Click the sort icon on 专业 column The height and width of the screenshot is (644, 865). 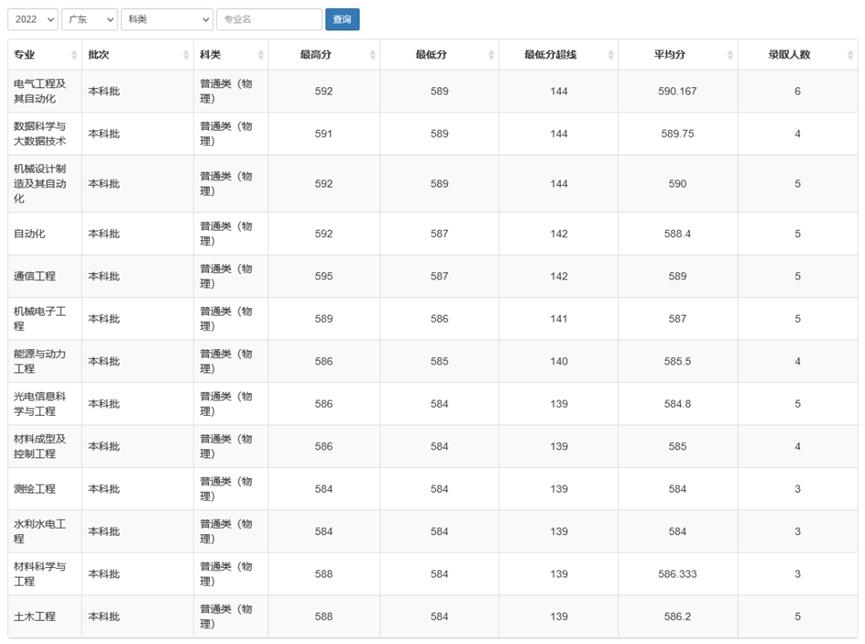coord(70,55)
